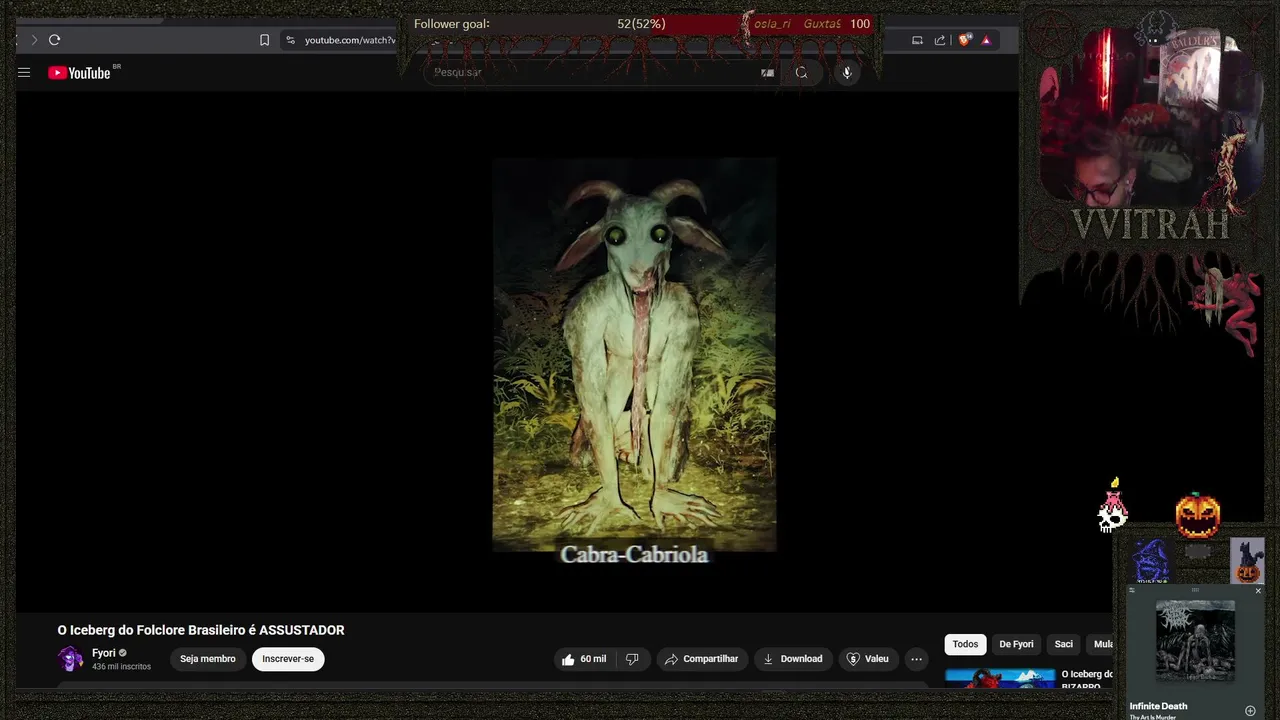Open the Fyori channel name link
This screenshot has width=1280, height=720.
click(104, 653)
